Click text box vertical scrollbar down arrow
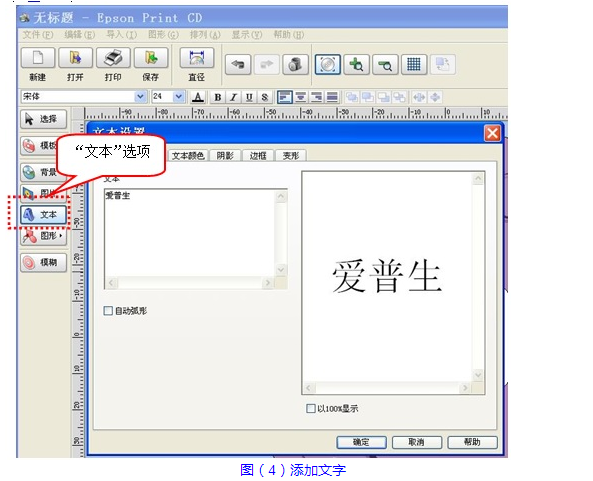The height and width of the screenshot is (481, 593). [281, 270]
